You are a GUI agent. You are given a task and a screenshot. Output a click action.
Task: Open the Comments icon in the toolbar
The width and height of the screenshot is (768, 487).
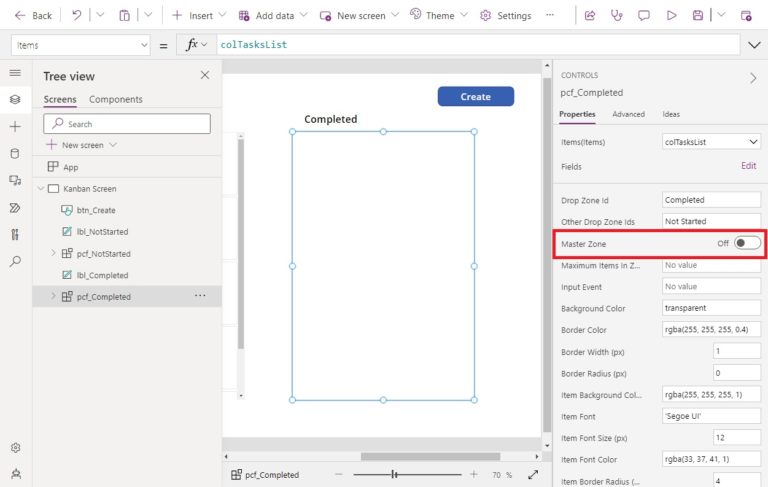pyautogui.click(x=644, y=16)
